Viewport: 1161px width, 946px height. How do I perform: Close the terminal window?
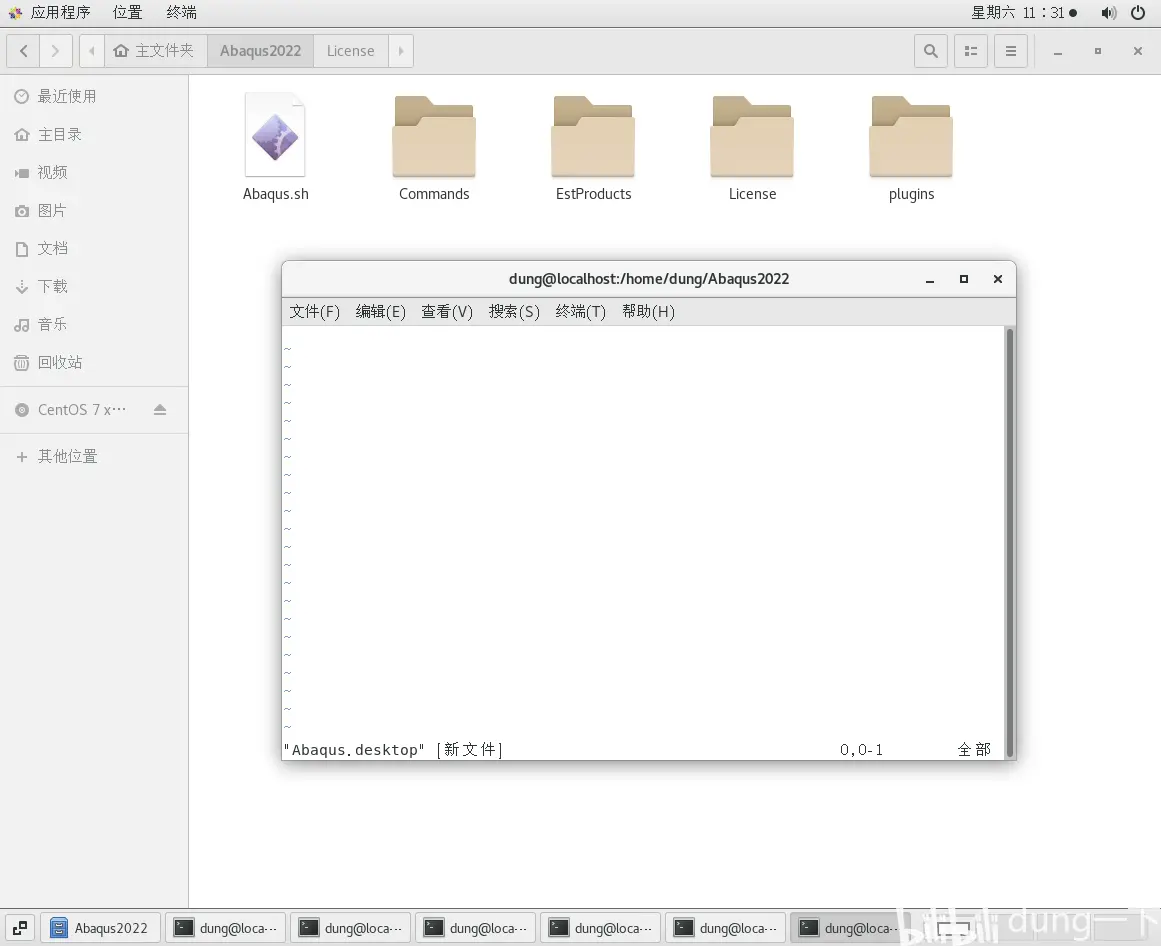pos(998,279)
